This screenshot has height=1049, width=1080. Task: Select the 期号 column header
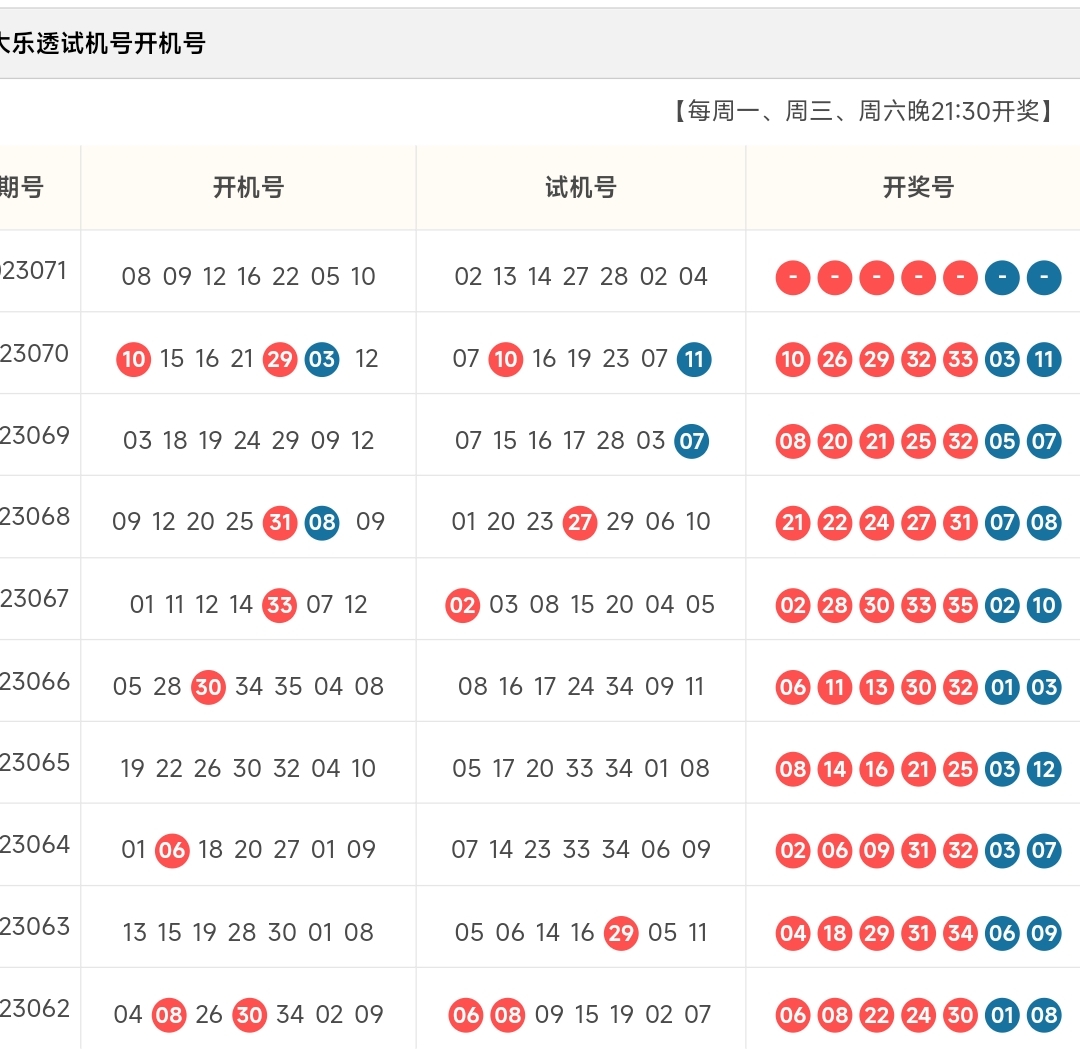tap(22, 187)
